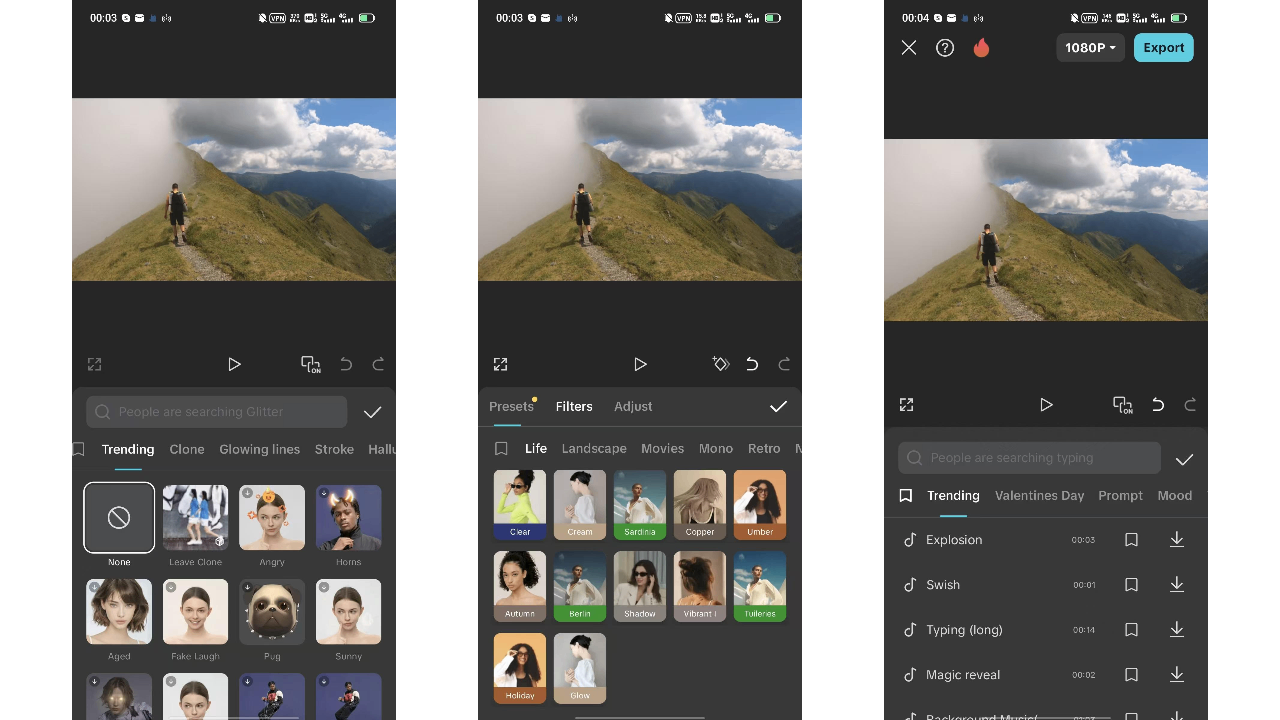This screenshot has height=720, width=1280.
Task: Select the Mood sounds tab
Action: click(1175, 496)
